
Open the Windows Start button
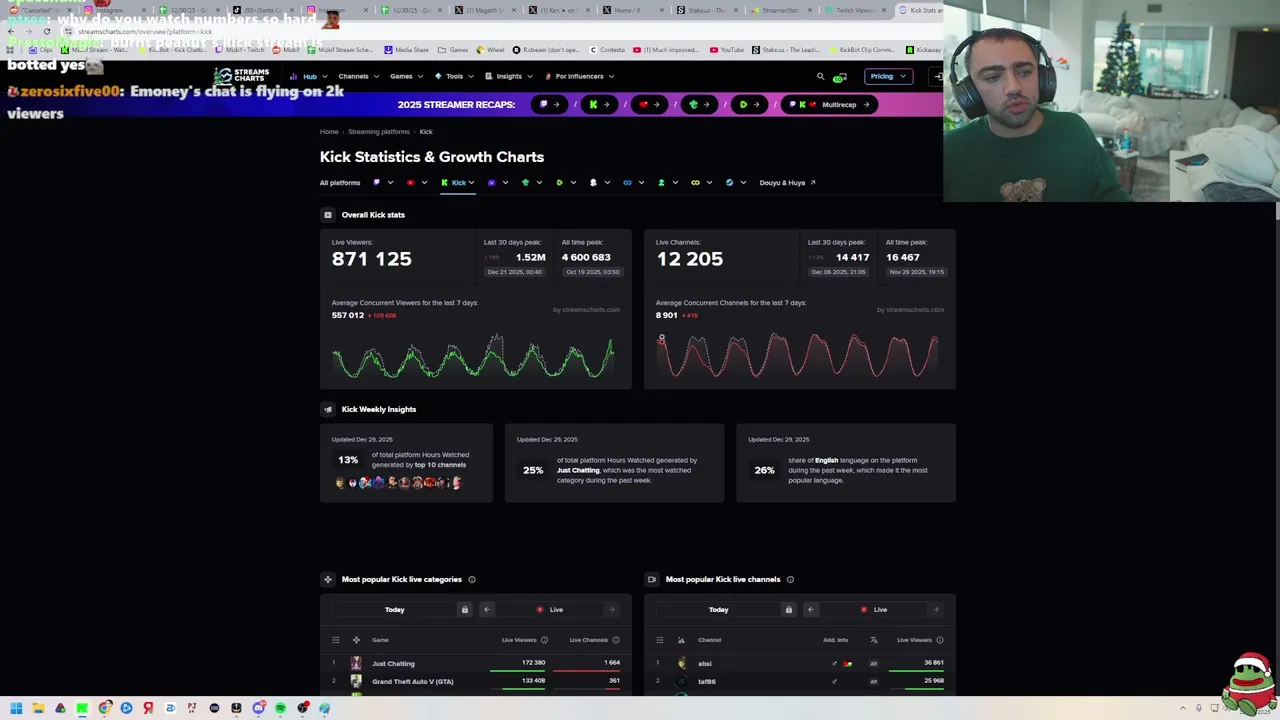(16, 708)
